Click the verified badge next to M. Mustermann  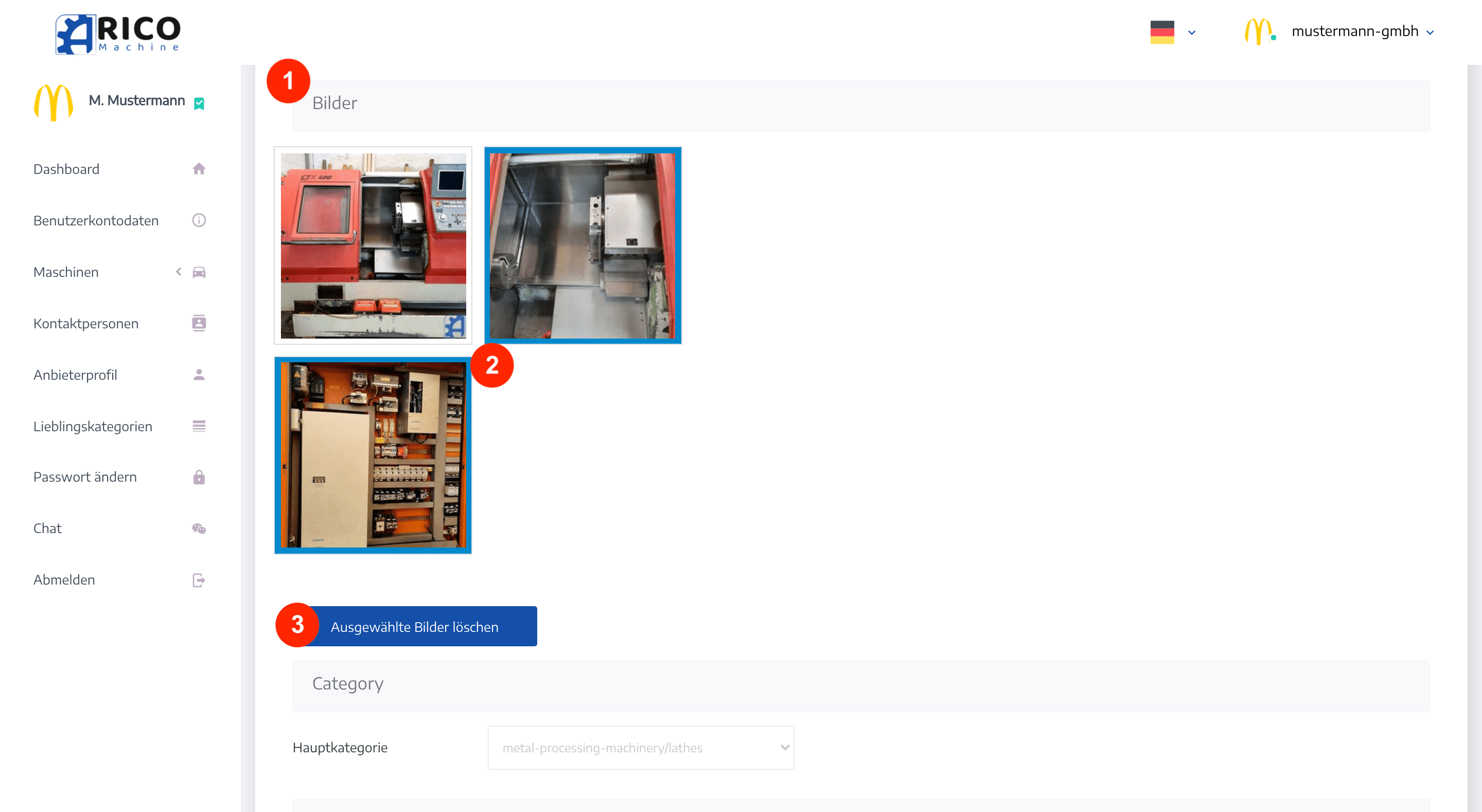[199, 103]
